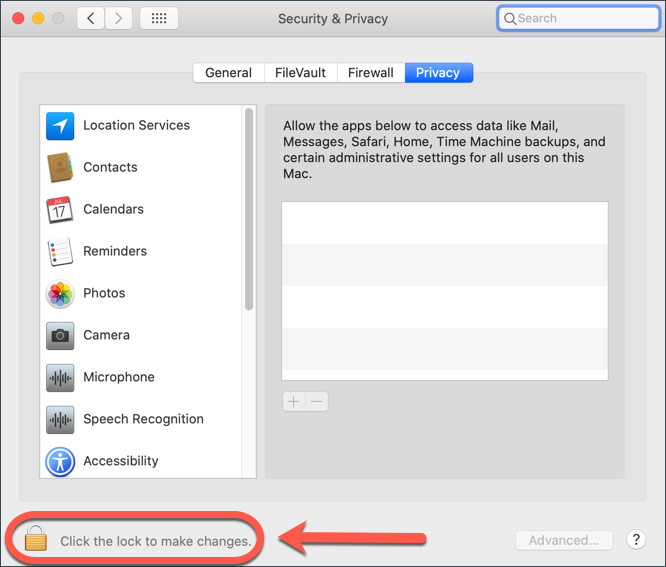Image resolution: width=666 pixels, height=567 pixels.
Task: Select "Reminders" label in the list
Action: (x=115, y=251)
